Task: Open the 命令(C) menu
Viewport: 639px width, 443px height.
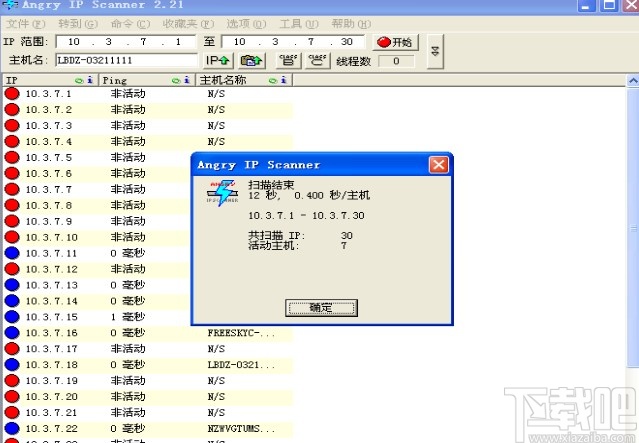Action: pos(130,24)
